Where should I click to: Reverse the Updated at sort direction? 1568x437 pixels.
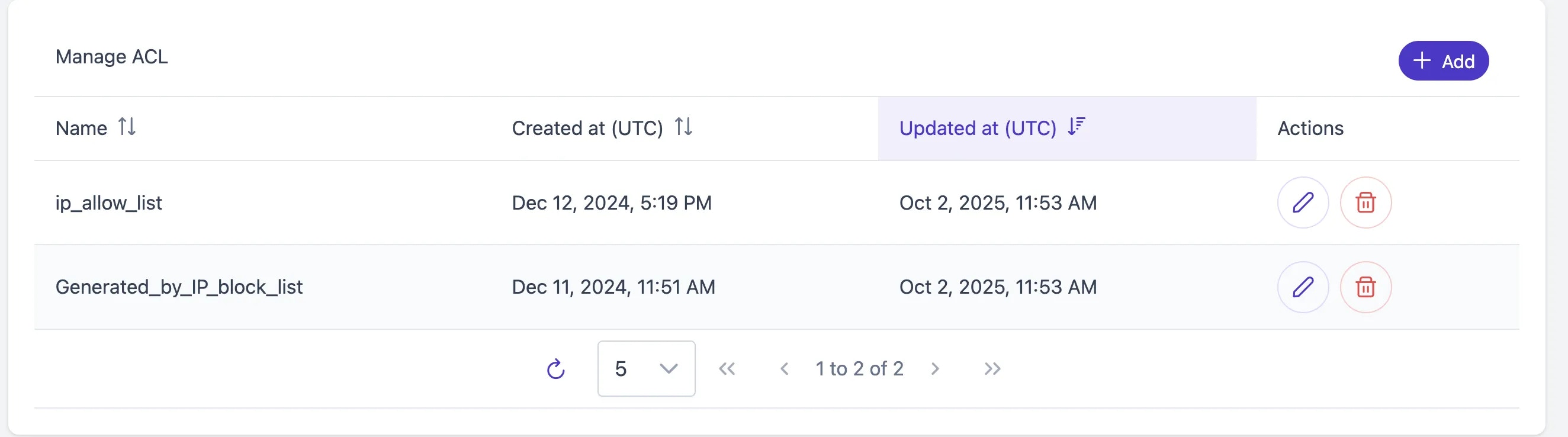[x=1075, y=128]
